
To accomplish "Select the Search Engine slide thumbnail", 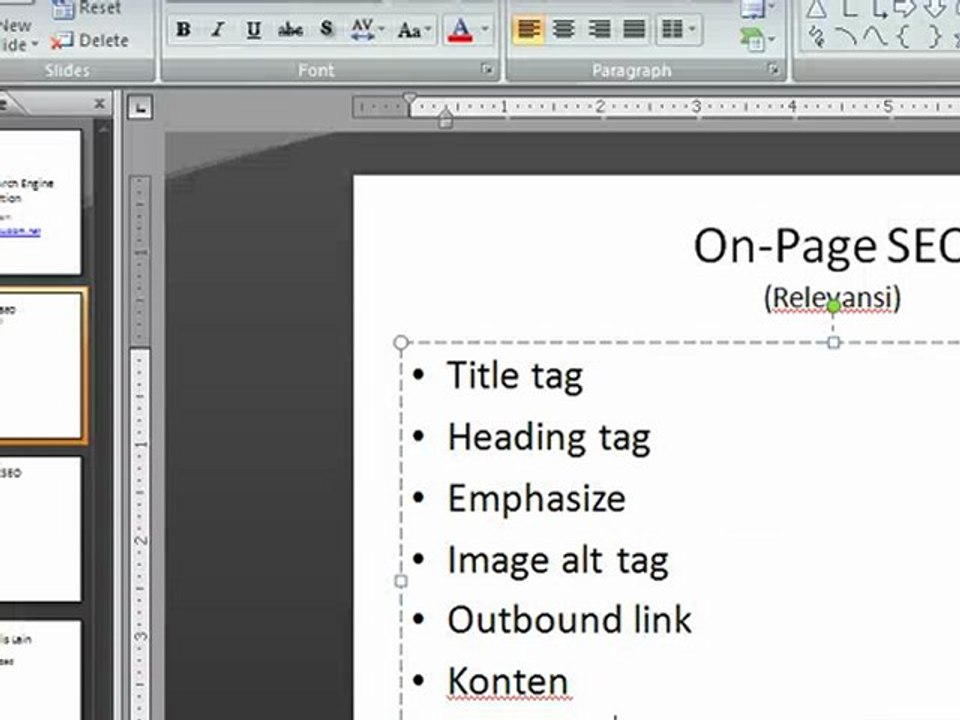I will [x=40, y=202].
